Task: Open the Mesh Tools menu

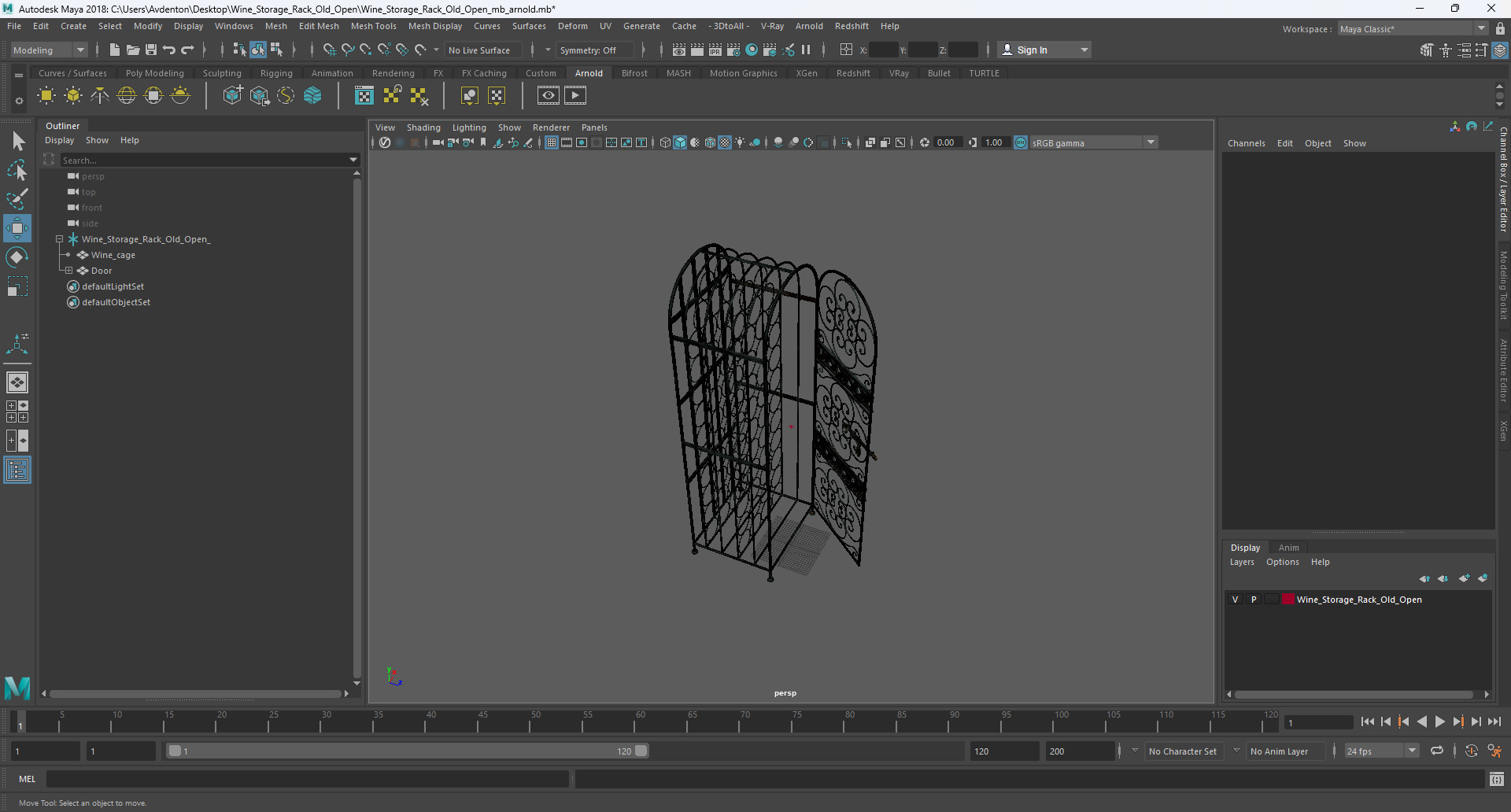Action: point(374,26)
